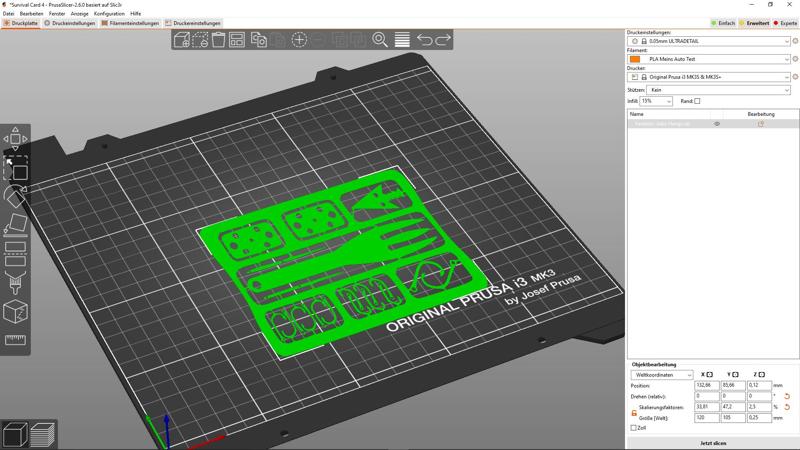Click gear icon next to printer preset
This screenshot has height=450, width=800.
[x=795, y=77]
